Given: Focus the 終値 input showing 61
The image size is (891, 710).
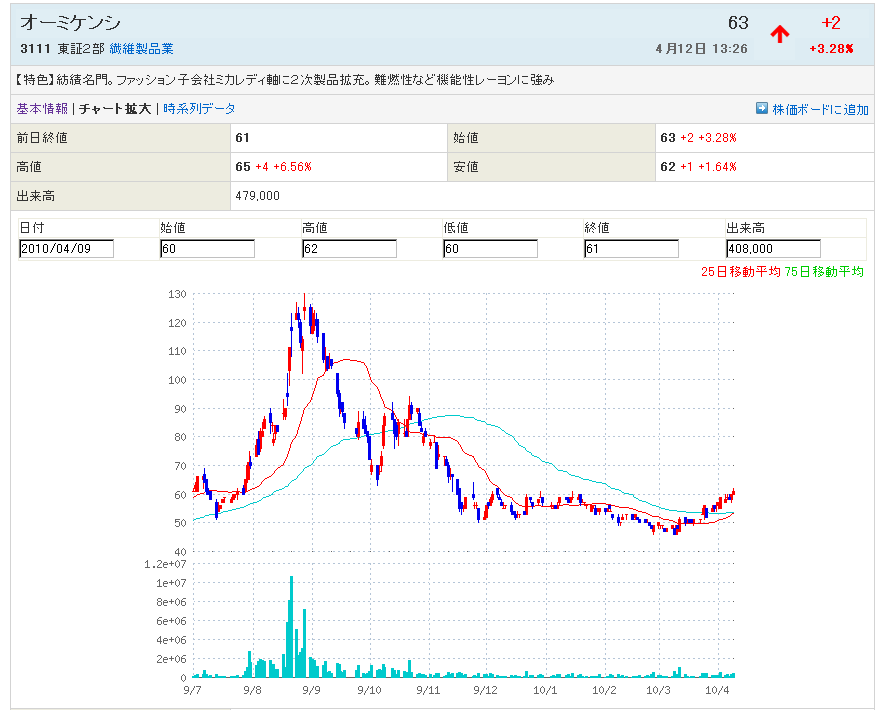Looking at the screenshot, I should click(x=631, y=249).
